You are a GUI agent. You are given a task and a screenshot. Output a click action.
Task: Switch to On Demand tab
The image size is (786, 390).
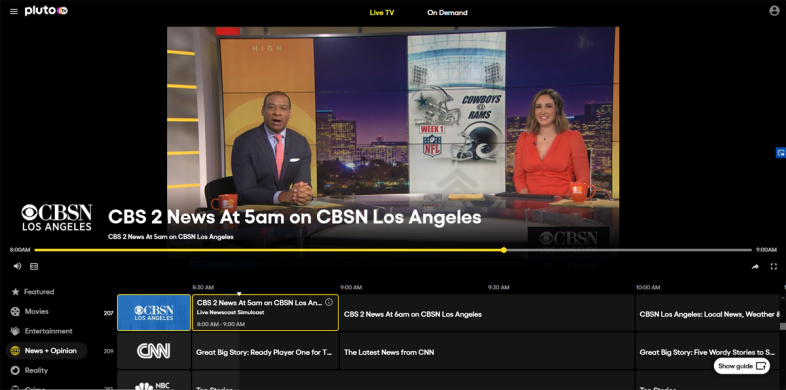447,13
